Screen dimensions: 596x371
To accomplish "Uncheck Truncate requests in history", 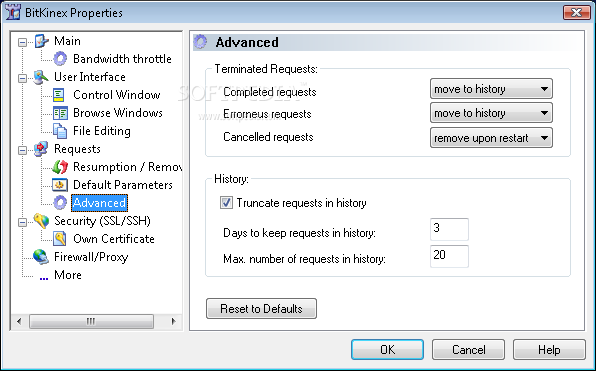I will coord(227,203).
